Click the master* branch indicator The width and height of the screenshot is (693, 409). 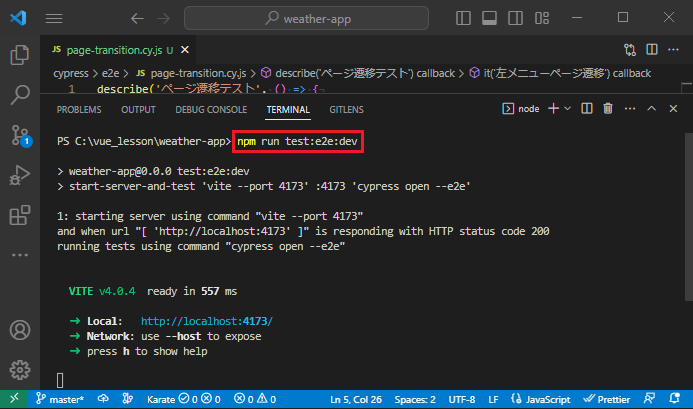[60, 399]
